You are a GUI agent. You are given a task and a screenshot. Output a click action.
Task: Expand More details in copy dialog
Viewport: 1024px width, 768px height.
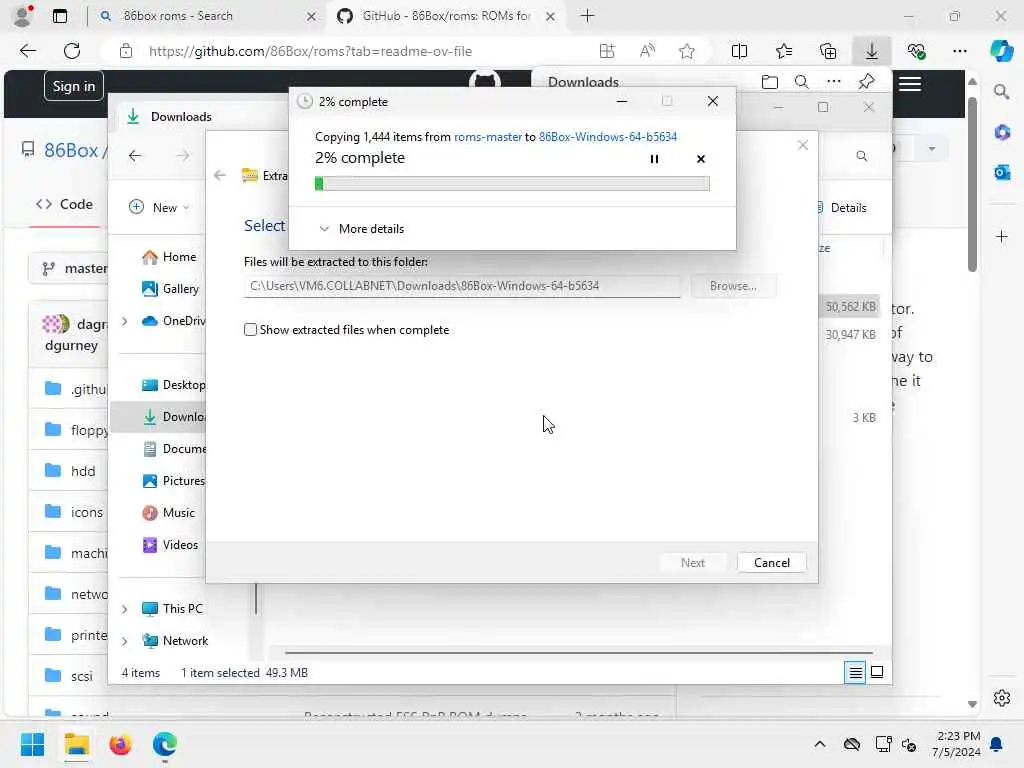(x=361, y=229)
